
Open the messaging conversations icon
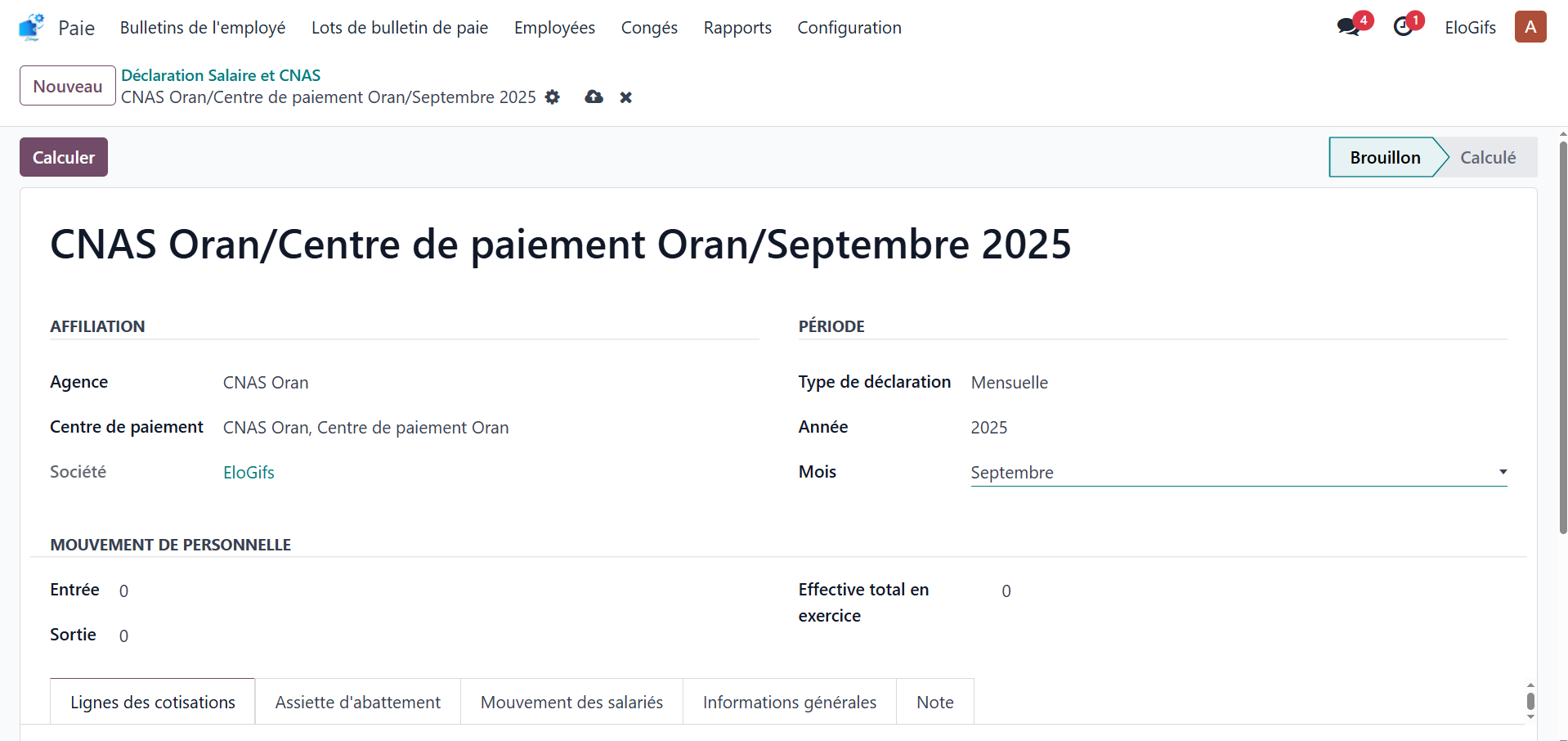pos(1349,26)
